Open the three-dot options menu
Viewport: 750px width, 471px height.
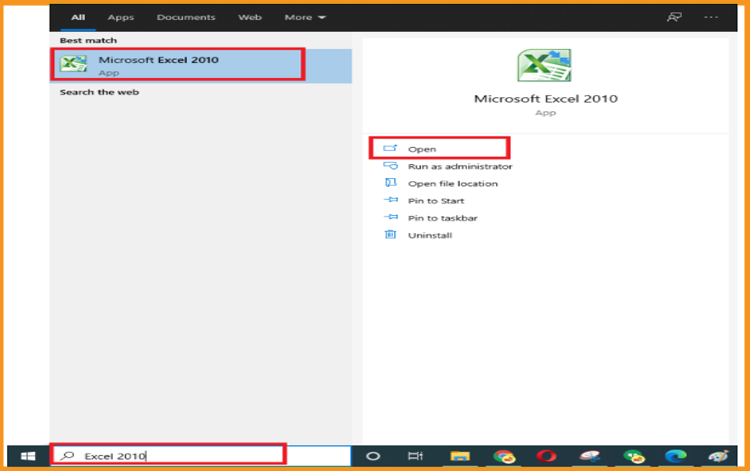(x=711, y=17)
